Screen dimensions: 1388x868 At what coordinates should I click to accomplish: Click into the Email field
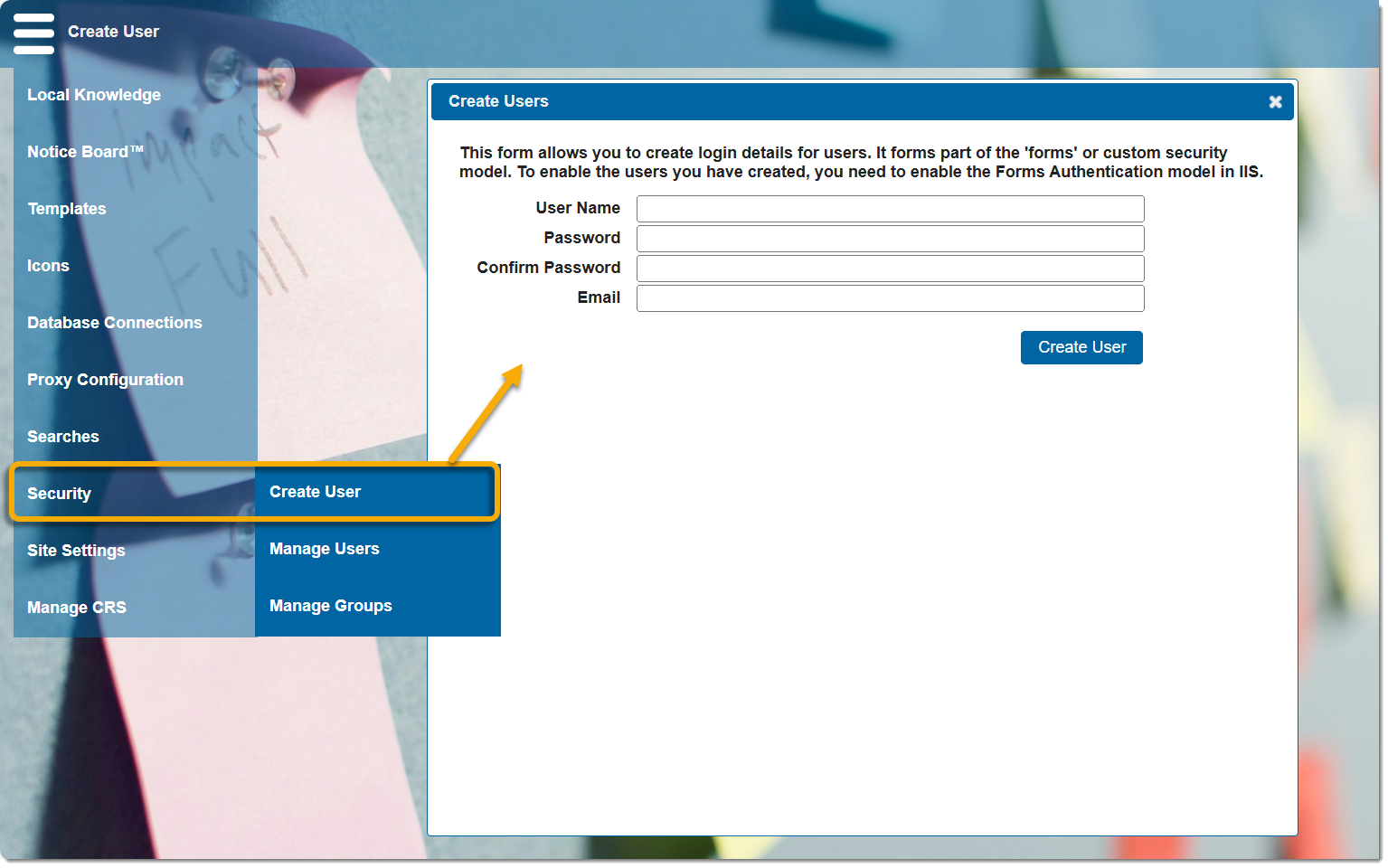click(890, 298)
